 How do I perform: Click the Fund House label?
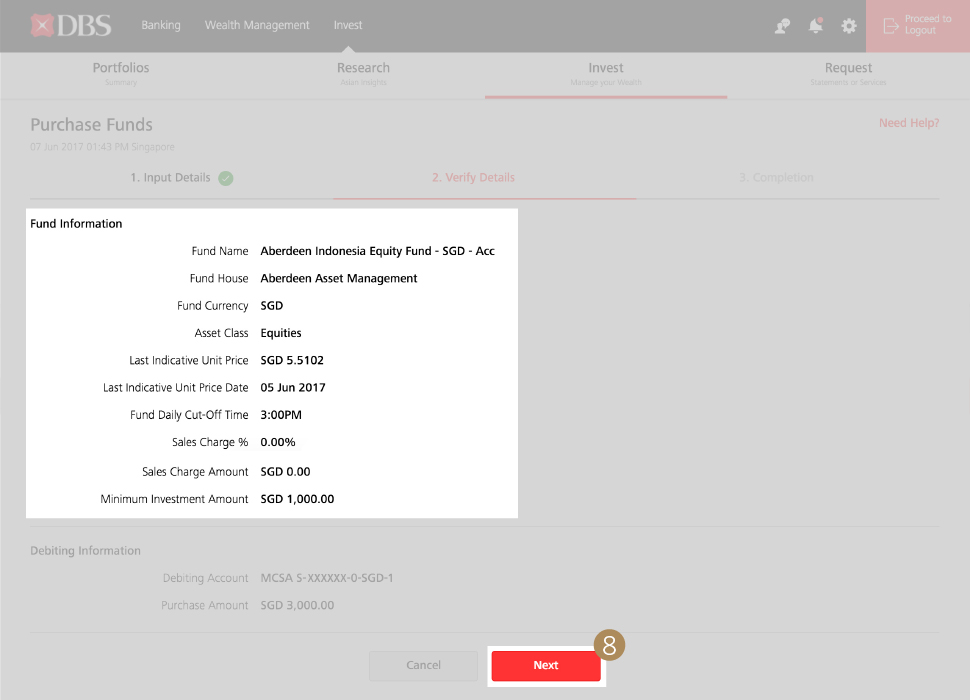pyautogui.click(x=219, y=278)
